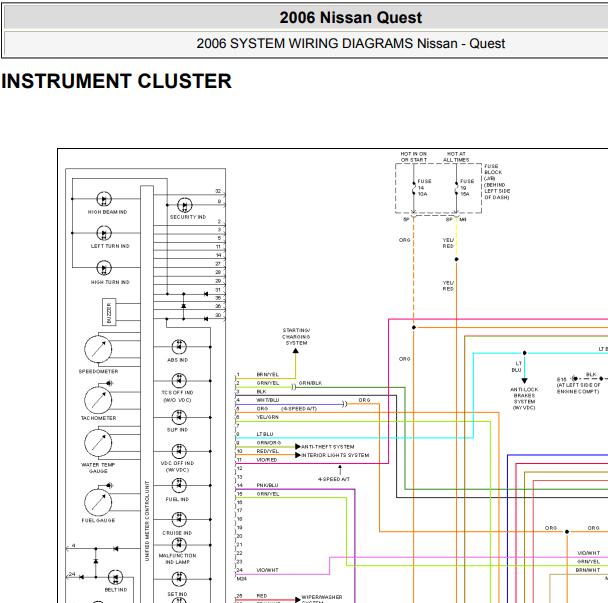Click the 'HOT AT ALL TIMES' label
The height and width of the screenshot is (603, 608).
(x=456, y=157)
